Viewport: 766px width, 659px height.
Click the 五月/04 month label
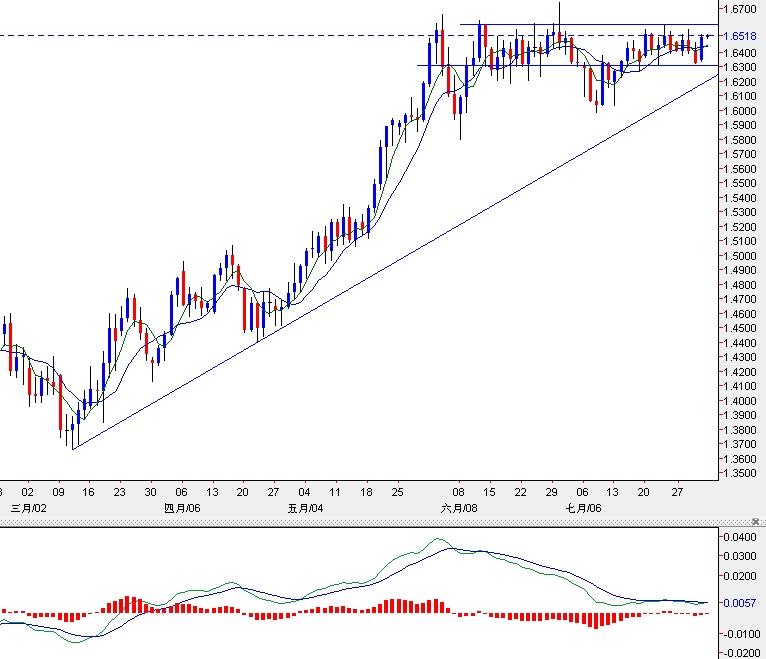[305, 509]
